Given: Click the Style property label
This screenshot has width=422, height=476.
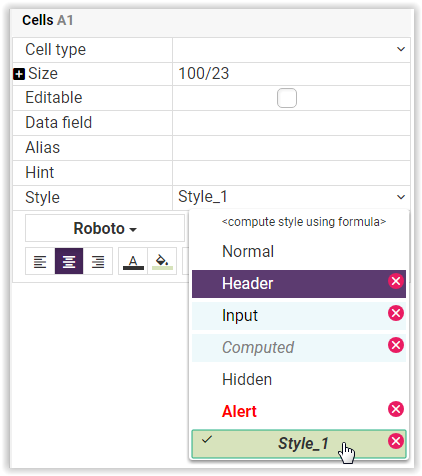Looking at the screenshot, I should tap(42, 197).
